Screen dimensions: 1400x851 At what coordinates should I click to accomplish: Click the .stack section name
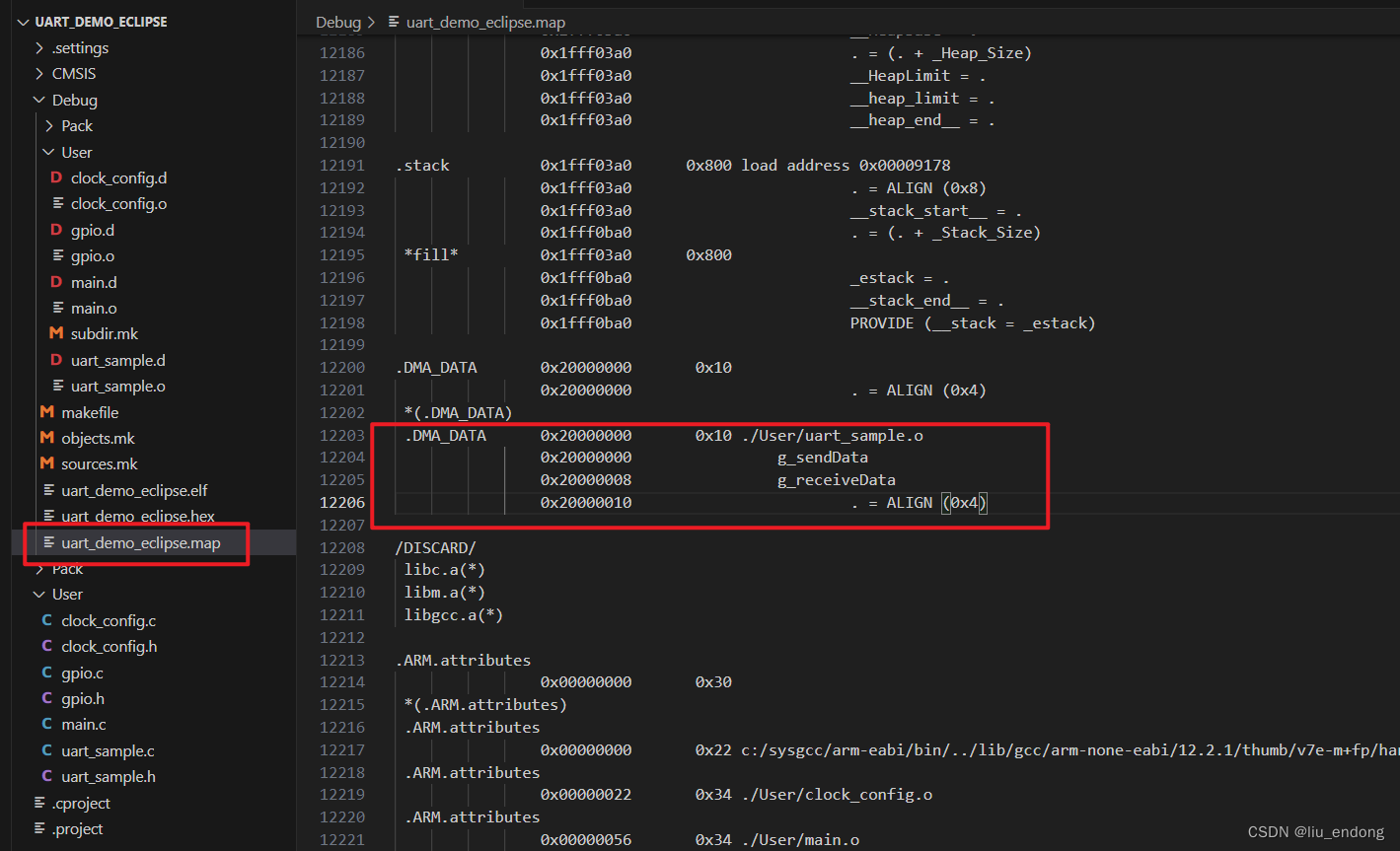pos(422,166)
